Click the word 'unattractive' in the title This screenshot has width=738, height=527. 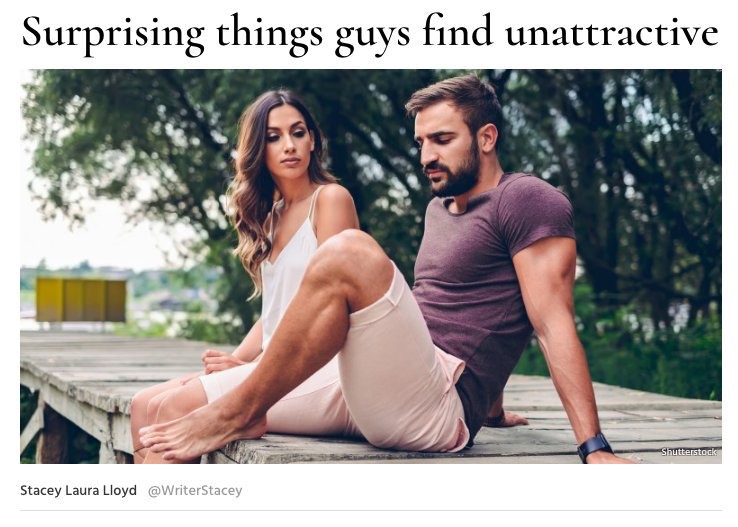pos(612,32)
